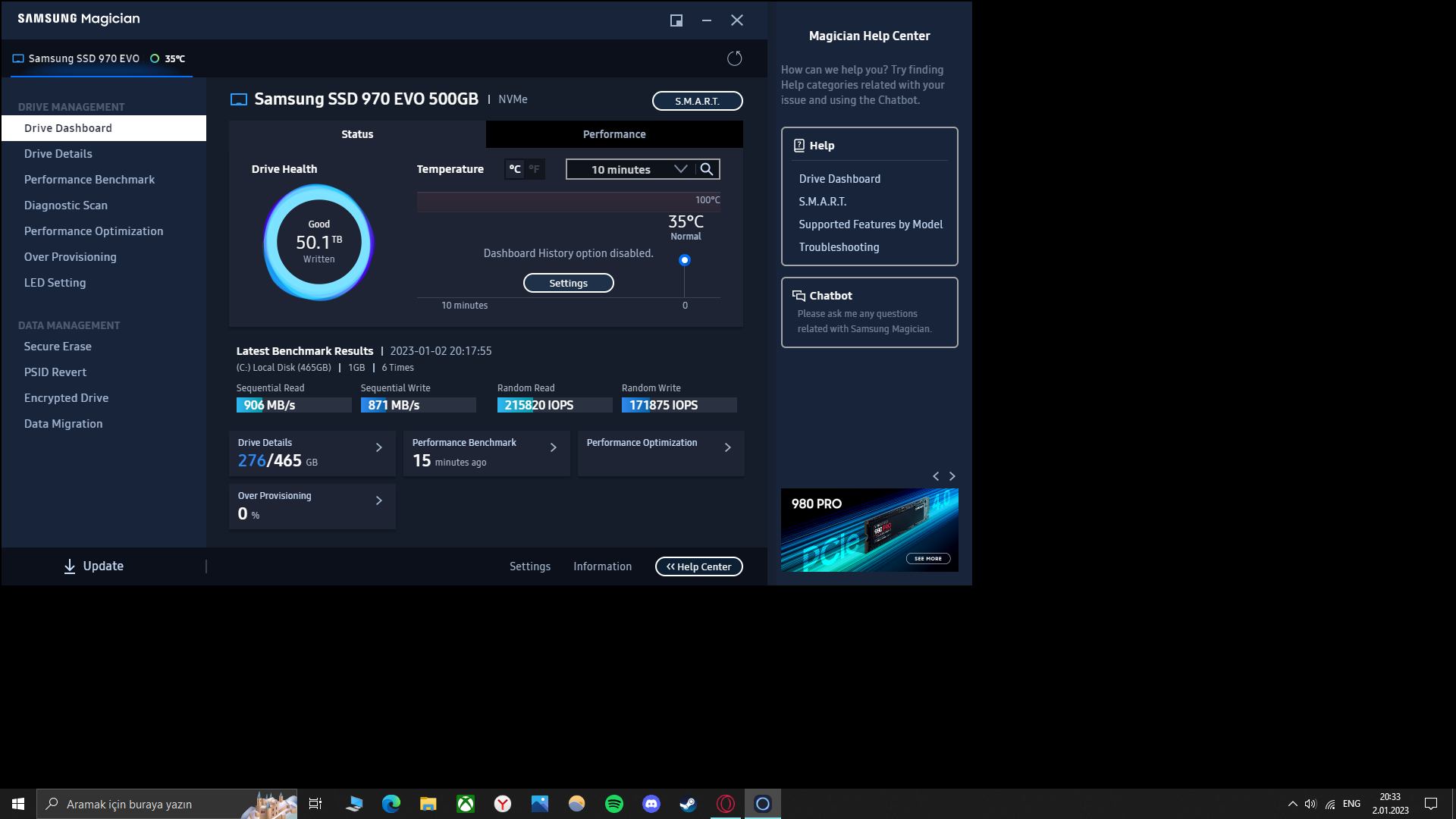Image resolution: width=1456 pixels, height=819 pixels.
Task: Click the previous ad arrow above the 980 PRO banner
Action: (x=936, y=476)
